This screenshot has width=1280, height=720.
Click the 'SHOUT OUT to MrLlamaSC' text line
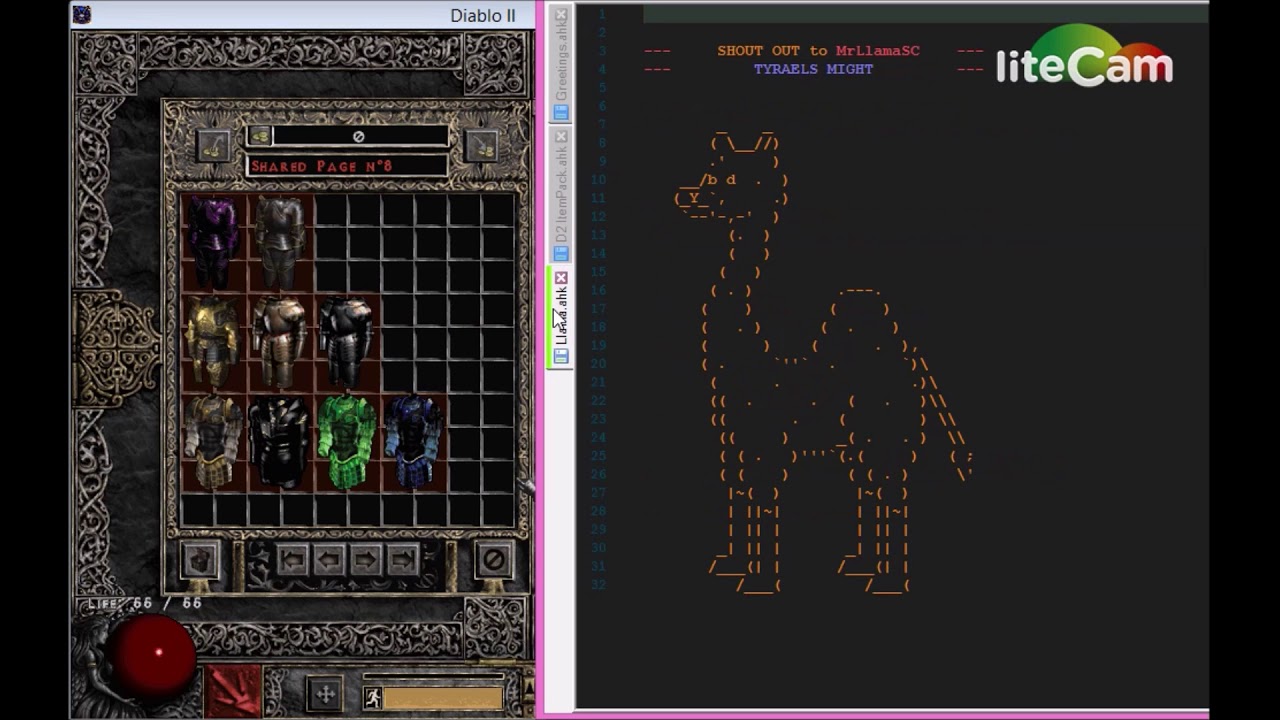coord(818,51)
